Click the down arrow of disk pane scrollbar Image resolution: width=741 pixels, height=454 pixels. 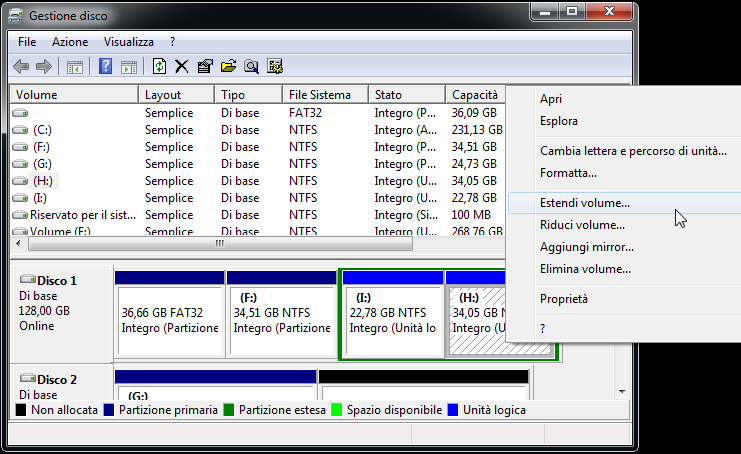622,392
